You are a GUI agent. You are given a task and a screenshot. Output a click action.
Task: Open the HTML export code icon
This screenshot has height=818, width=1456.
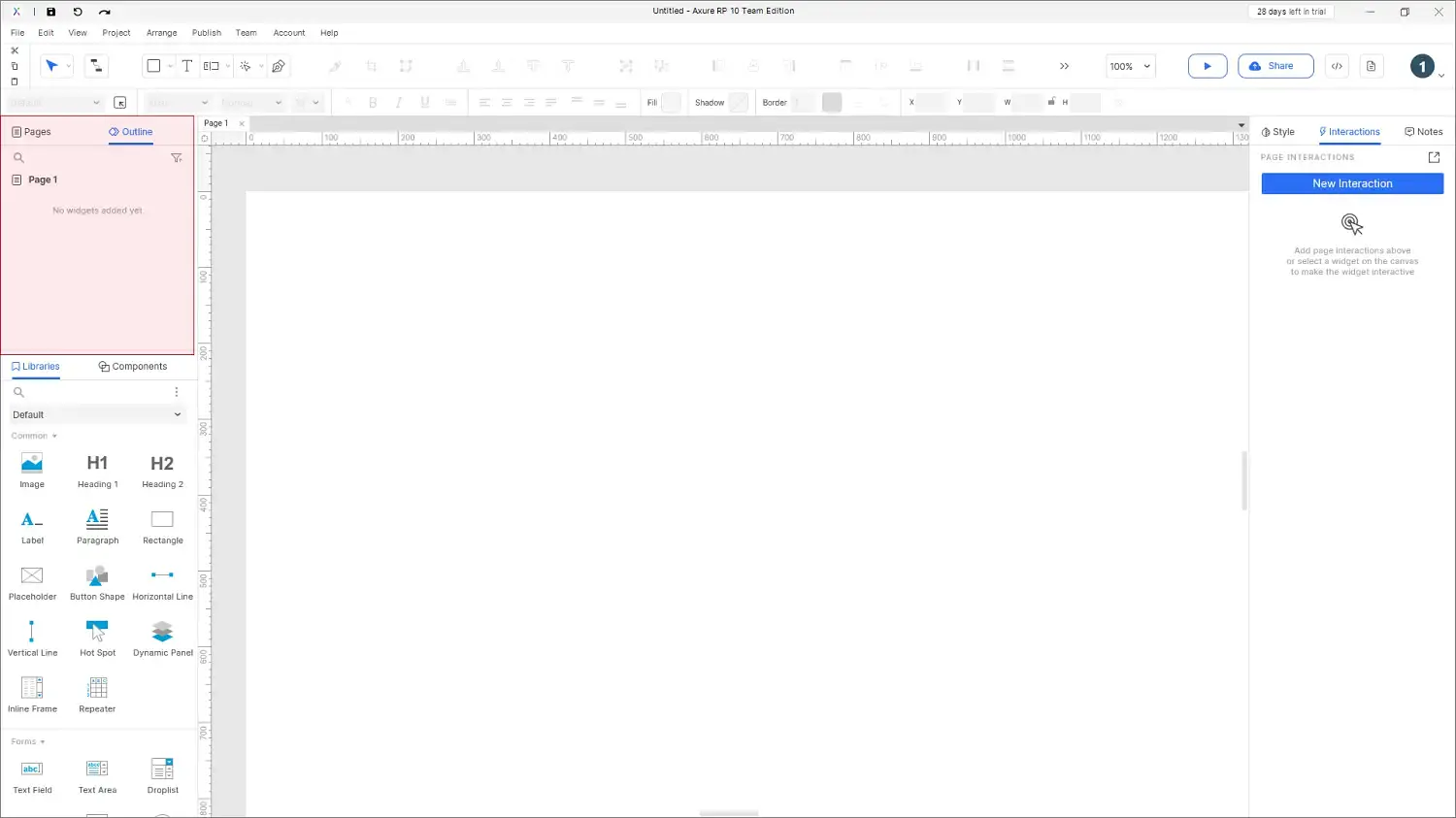pos(1337,66)
